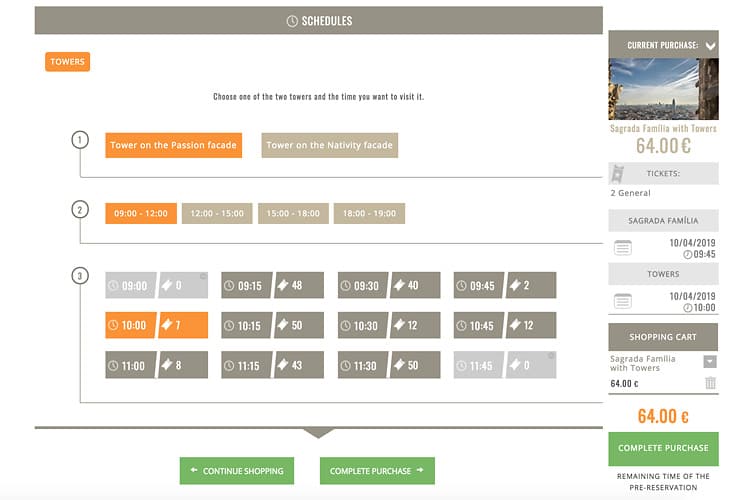Expand the Sagrada Família with Towers cart dropdown

[710, 361]
